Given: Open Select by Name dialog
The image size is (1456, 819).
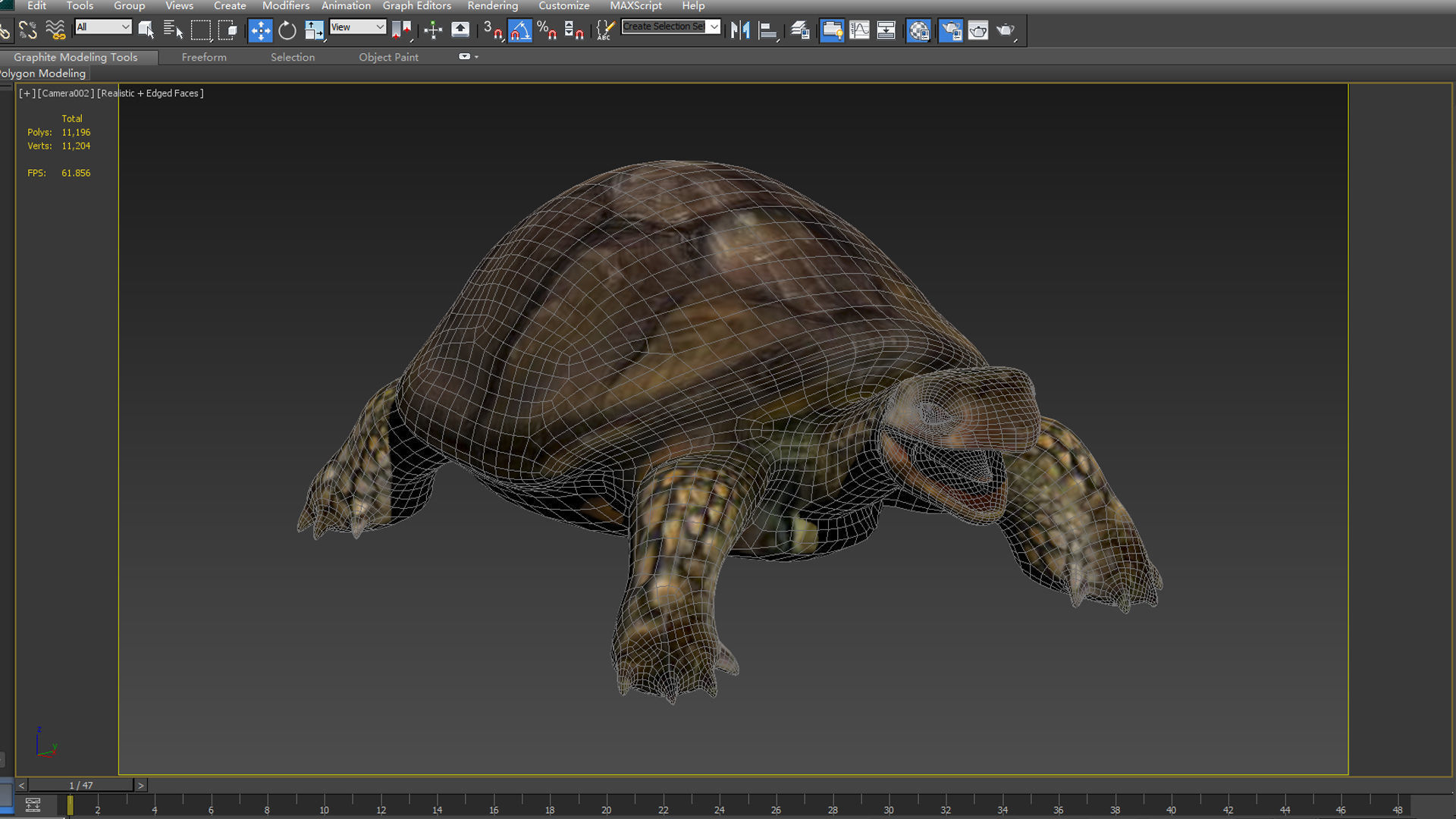Looking at the screenshot, I should click(173, 30).
